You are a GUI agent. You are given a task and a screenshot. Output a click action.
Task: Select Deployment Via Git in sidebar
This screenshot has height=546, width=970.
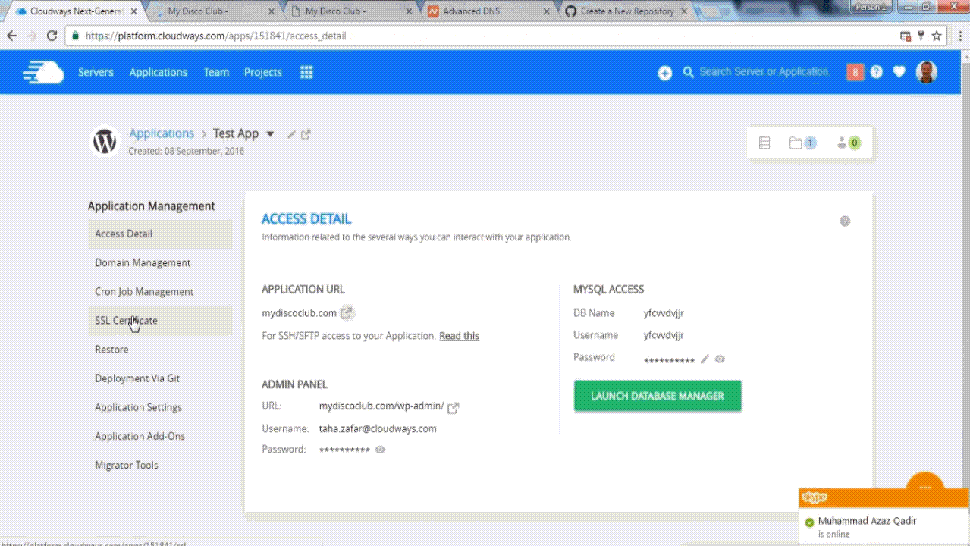[160, 378]
